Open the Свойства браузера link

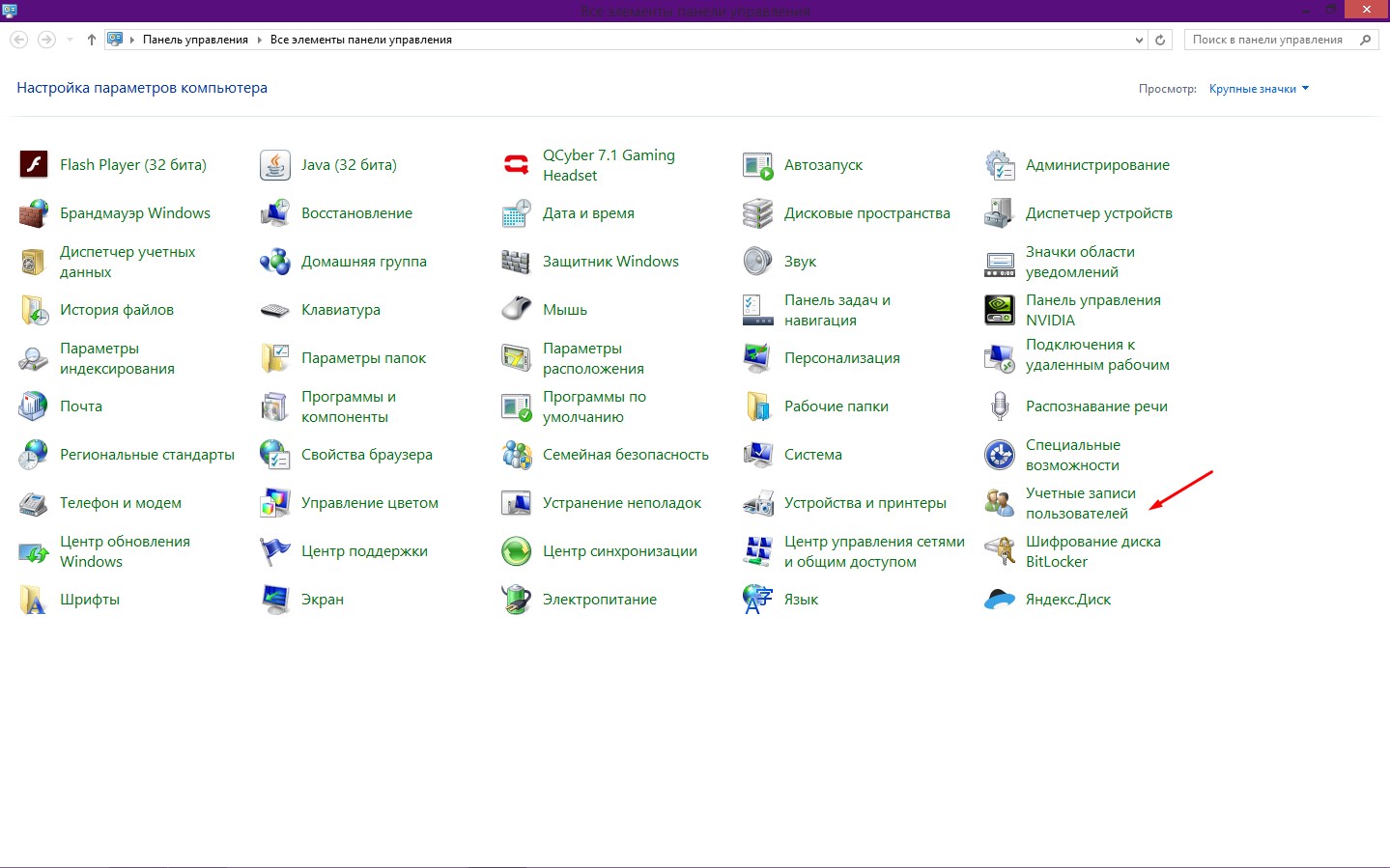tap(367, 455)
